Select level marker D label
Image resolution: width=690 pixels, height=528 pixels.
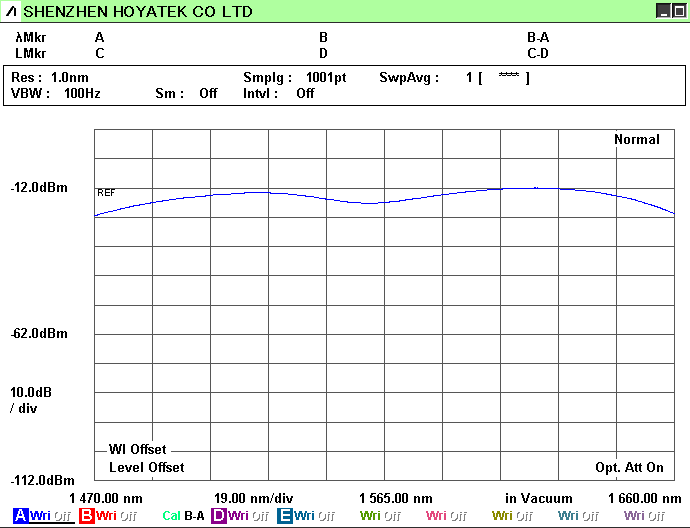point(323,53)
